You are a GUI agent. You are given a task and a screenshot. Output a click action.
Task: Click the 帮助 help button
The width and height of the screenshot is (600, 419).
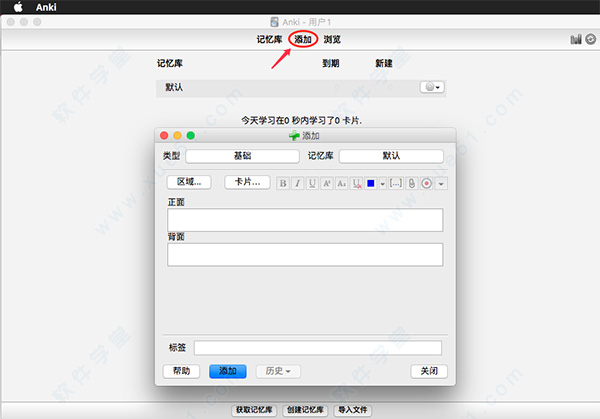click(181, 371)
